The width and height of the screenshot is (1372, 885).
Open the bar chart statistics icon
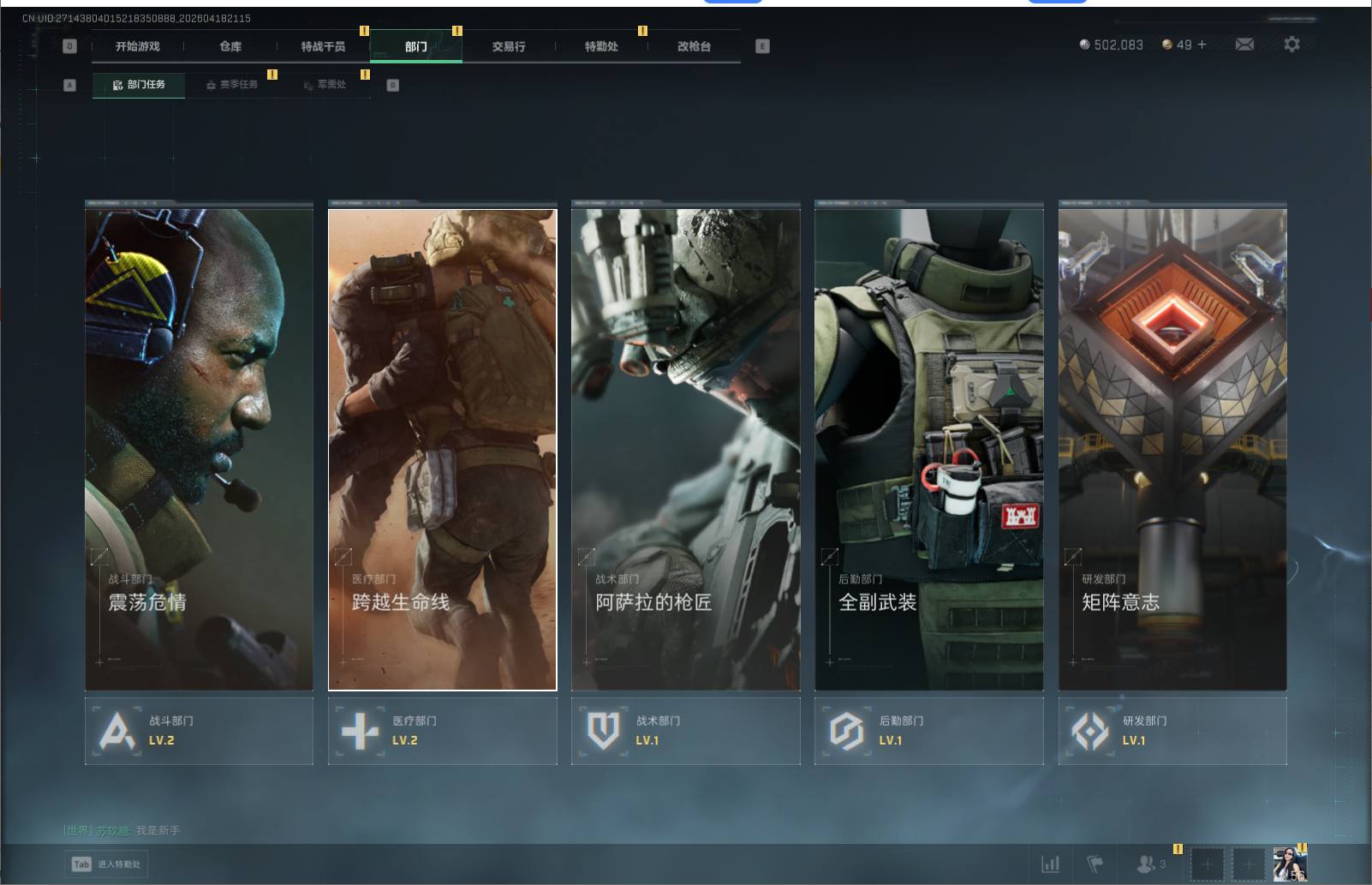pos(1050,864)
